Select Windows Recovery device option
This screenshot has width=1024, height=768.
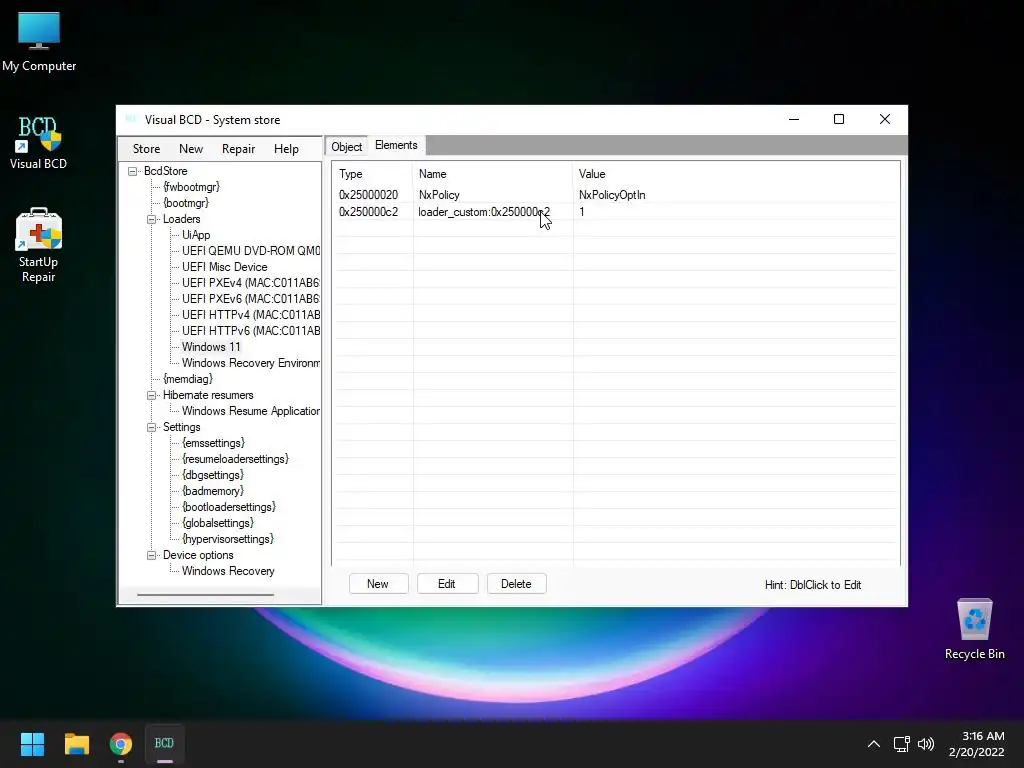tap(228, 571)
